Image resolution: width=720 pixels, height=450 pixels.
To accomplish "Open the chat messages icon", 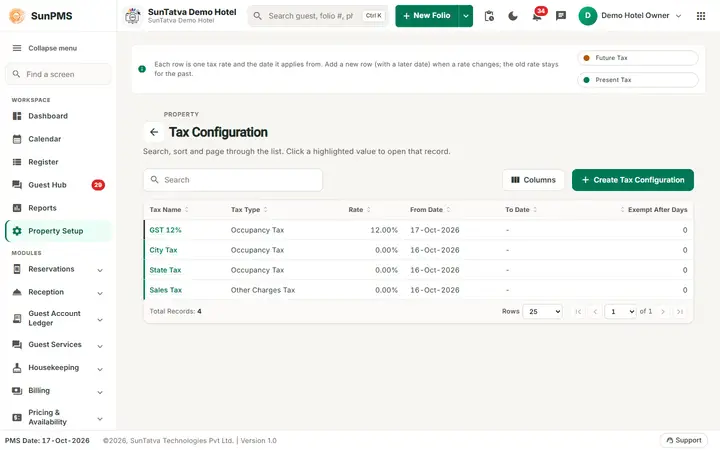I will click(561, 16).
